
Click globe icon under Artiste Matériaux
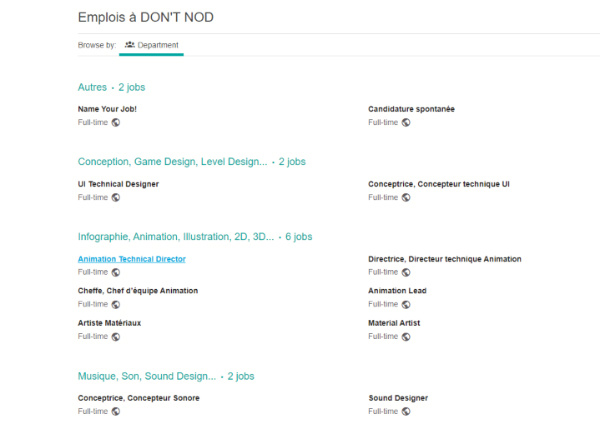pos(116,336)
